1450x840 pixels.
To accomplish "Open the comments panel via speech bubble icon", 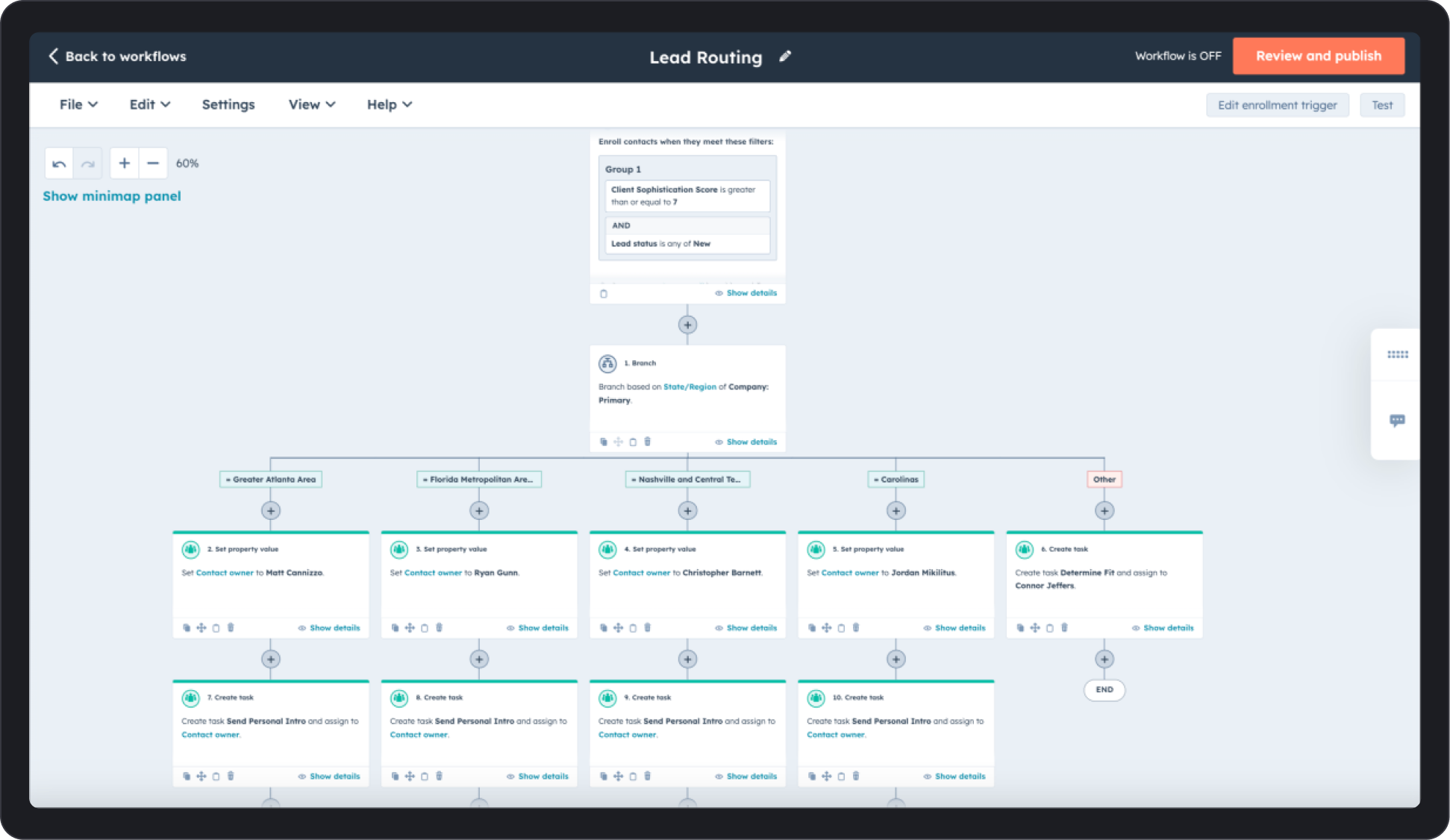I will (1396, 421).
